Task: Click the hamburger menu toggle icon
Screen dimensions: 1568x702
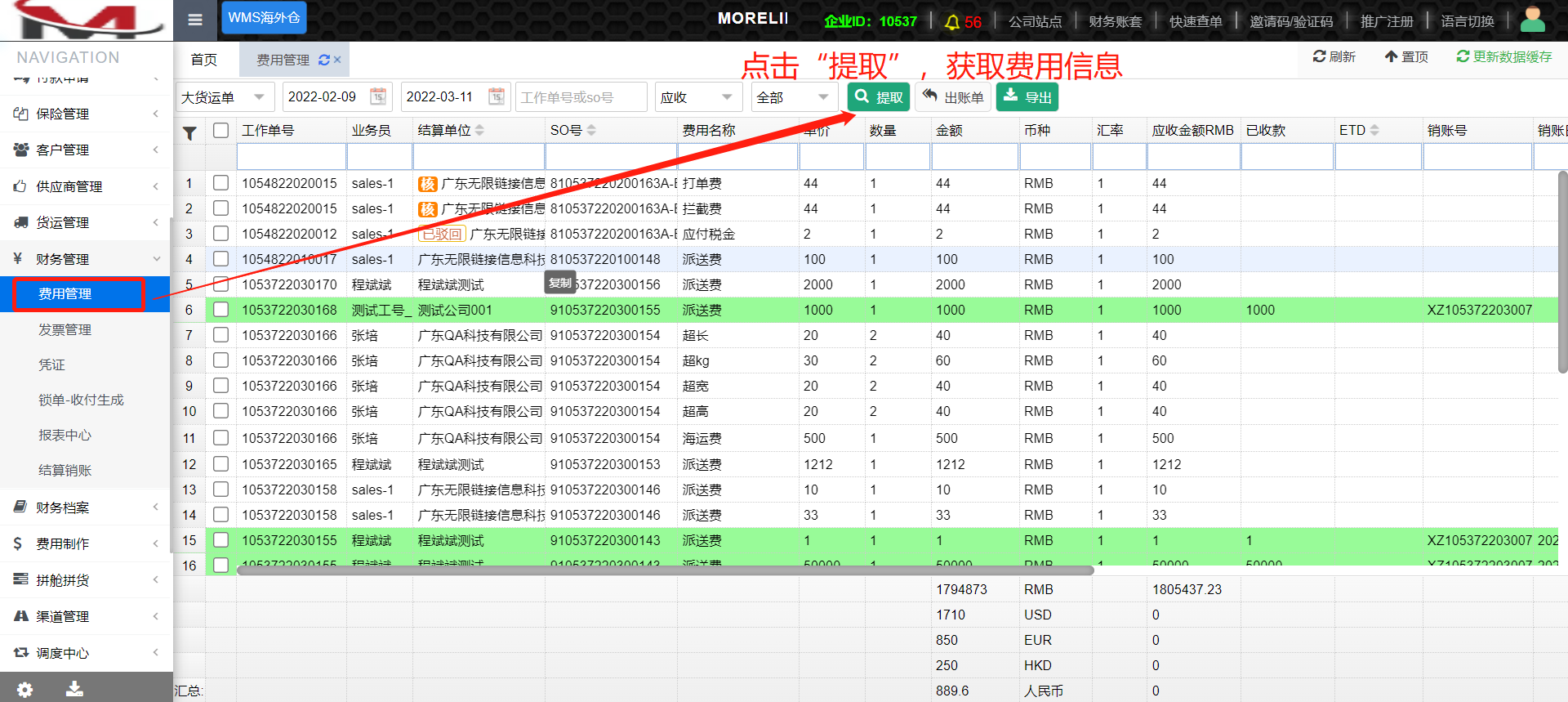Action: 195,20
